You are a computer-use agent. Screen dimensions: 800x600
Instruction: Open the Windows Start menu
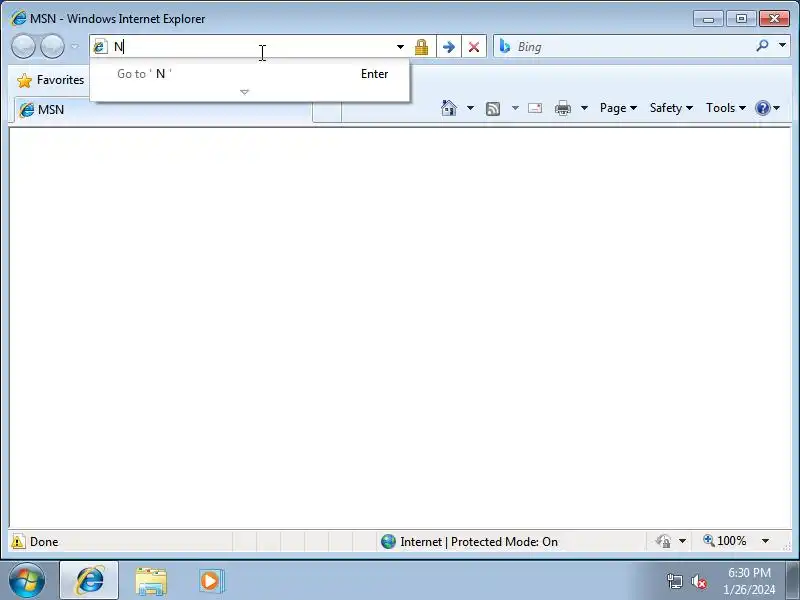point(27,581)
